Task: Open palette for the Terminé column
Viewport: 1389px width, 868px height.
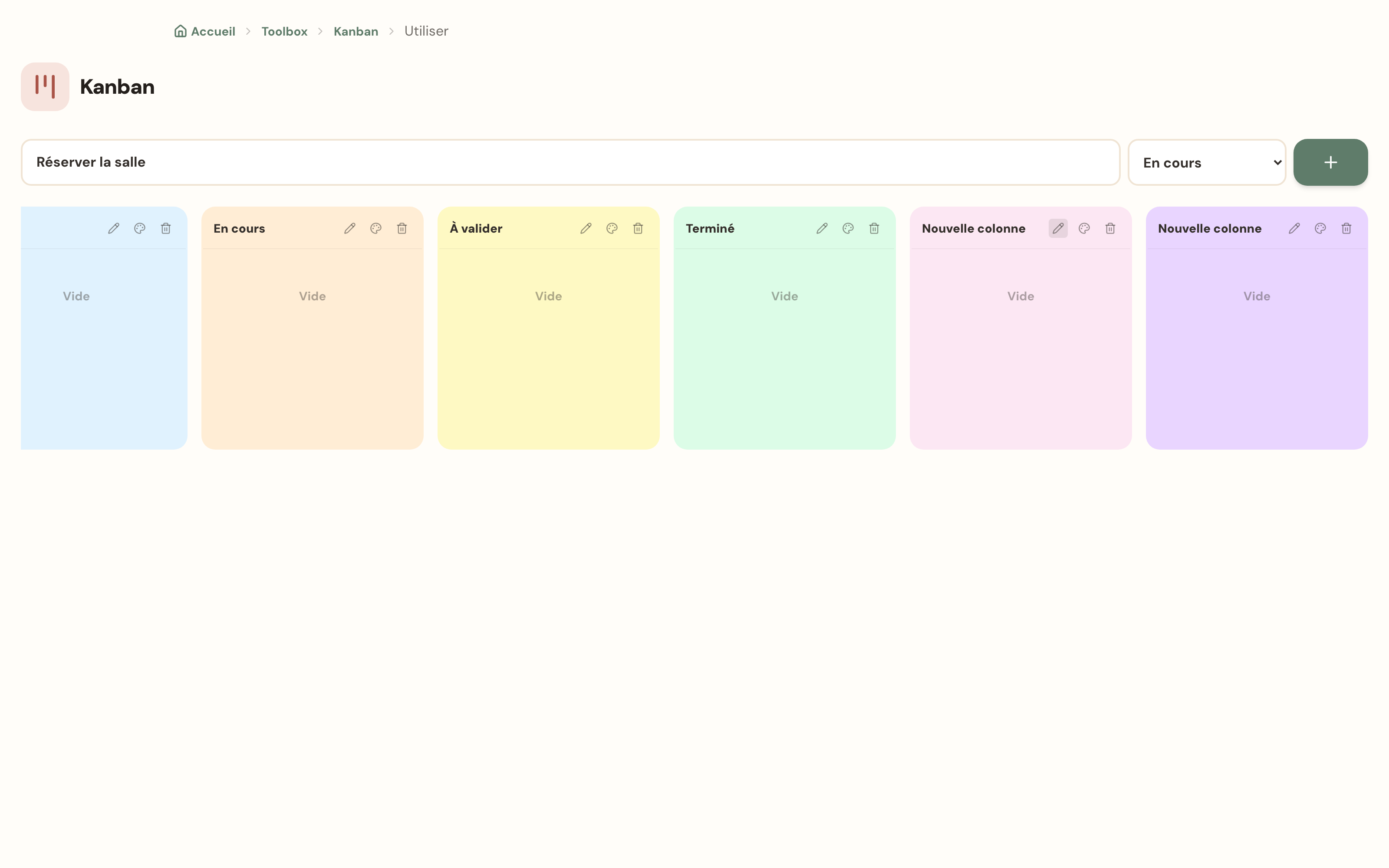Action: (848, 228)
